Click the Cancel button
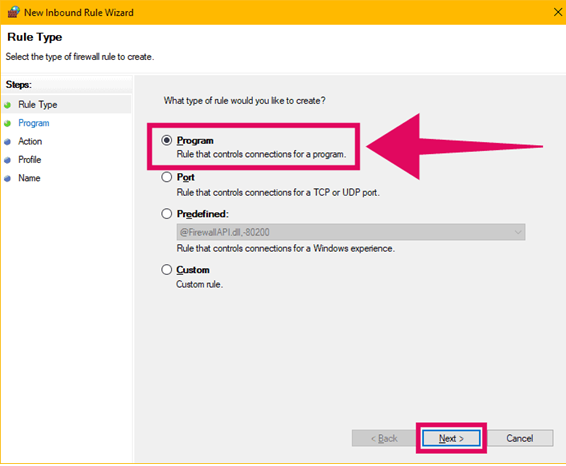 pos(520,438)
